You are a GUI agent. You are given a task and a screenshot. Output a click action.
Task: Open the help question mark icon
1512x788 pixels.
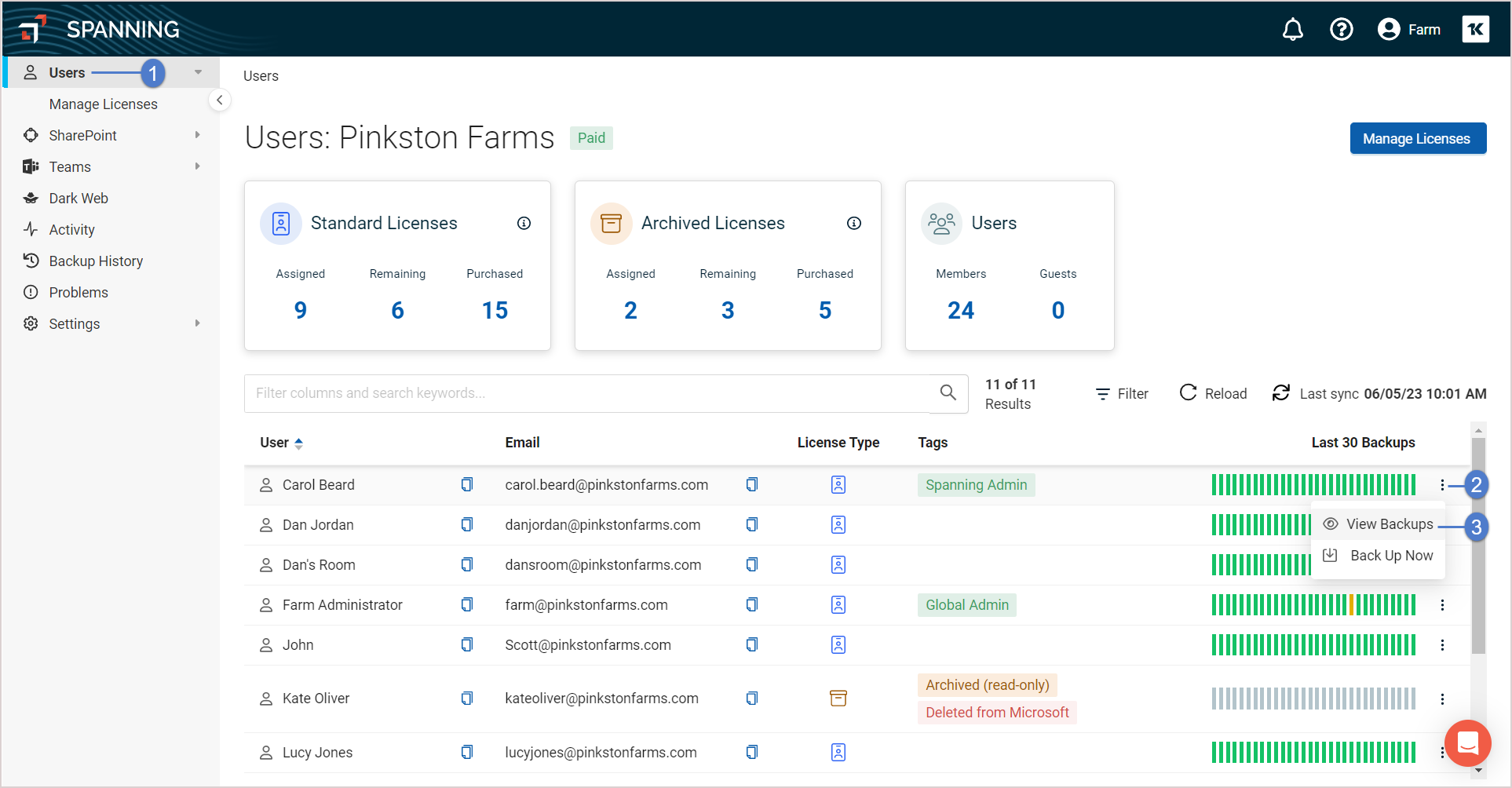(1341, 30)
